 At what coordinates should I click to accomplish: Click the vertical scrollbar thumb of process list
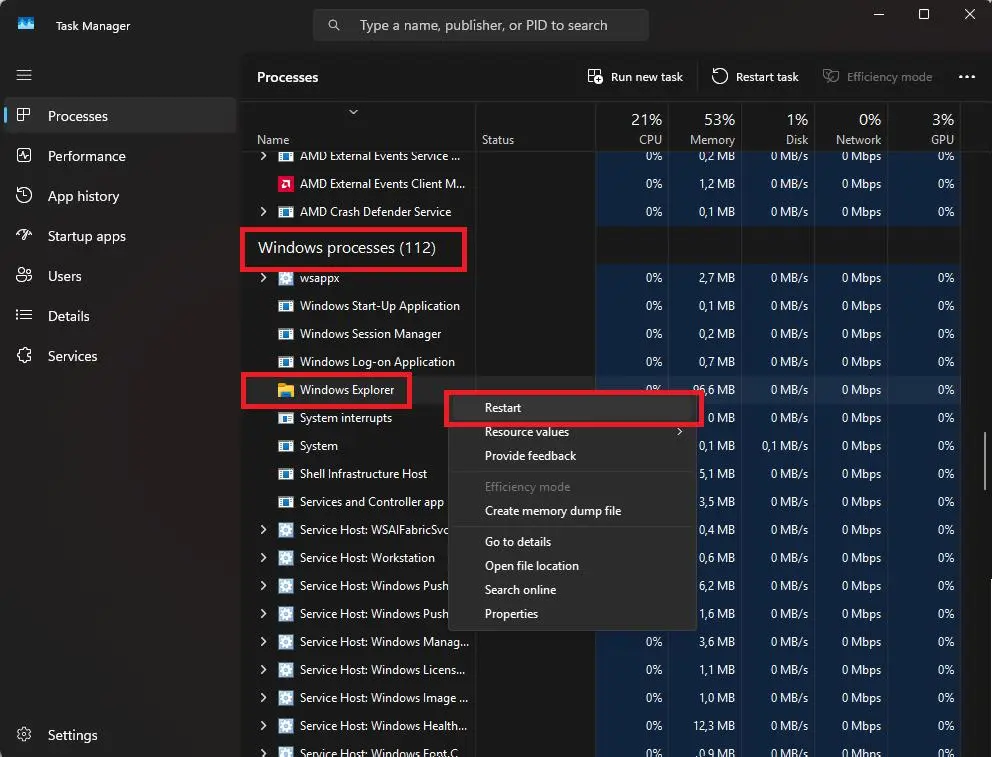985,460
